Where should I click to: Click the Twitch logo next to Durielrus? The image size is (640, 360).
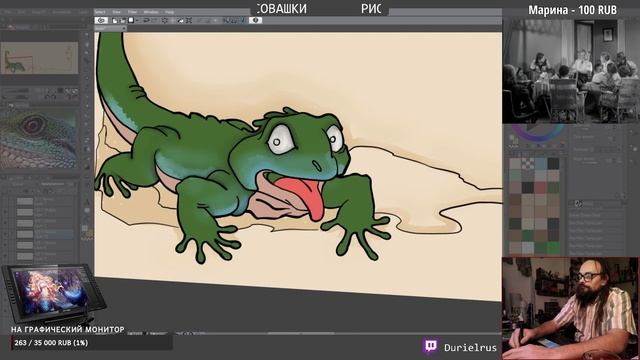coord(430,346)
